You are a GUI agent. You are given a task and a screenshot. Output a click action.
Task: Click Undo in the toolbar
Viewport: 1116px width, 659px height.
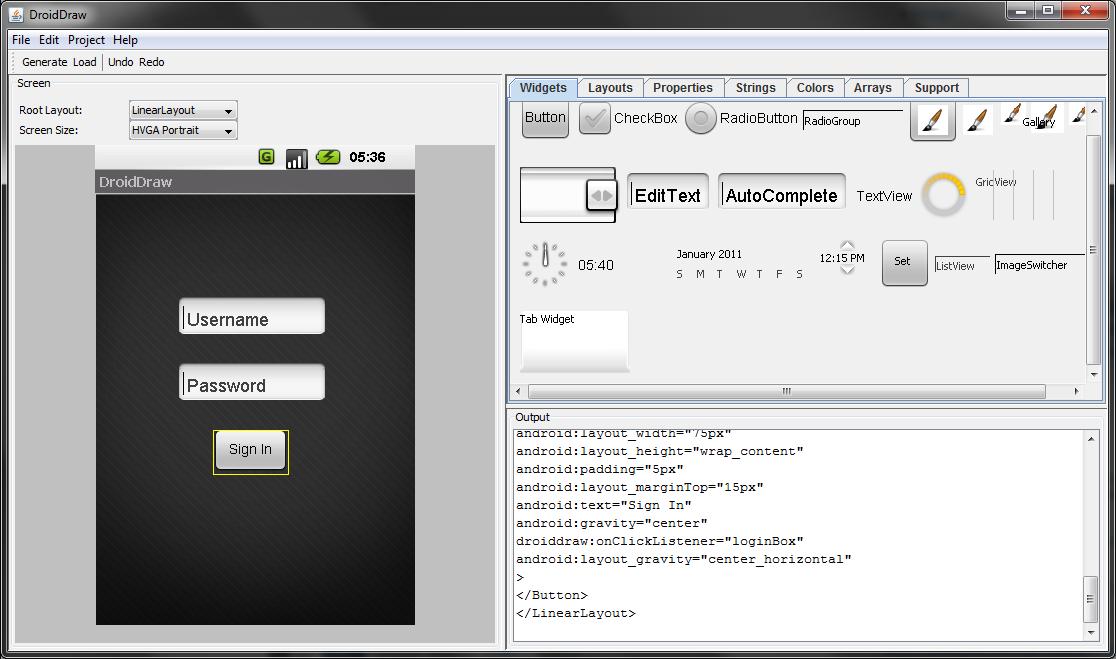pos(120,62)
